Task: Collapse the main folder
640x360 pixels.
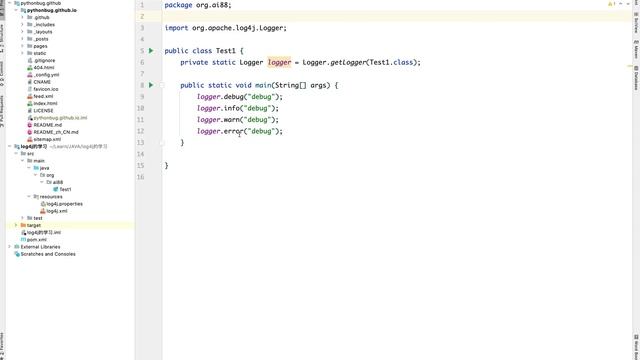Action: pyautogui.click(x=22, y=161)
